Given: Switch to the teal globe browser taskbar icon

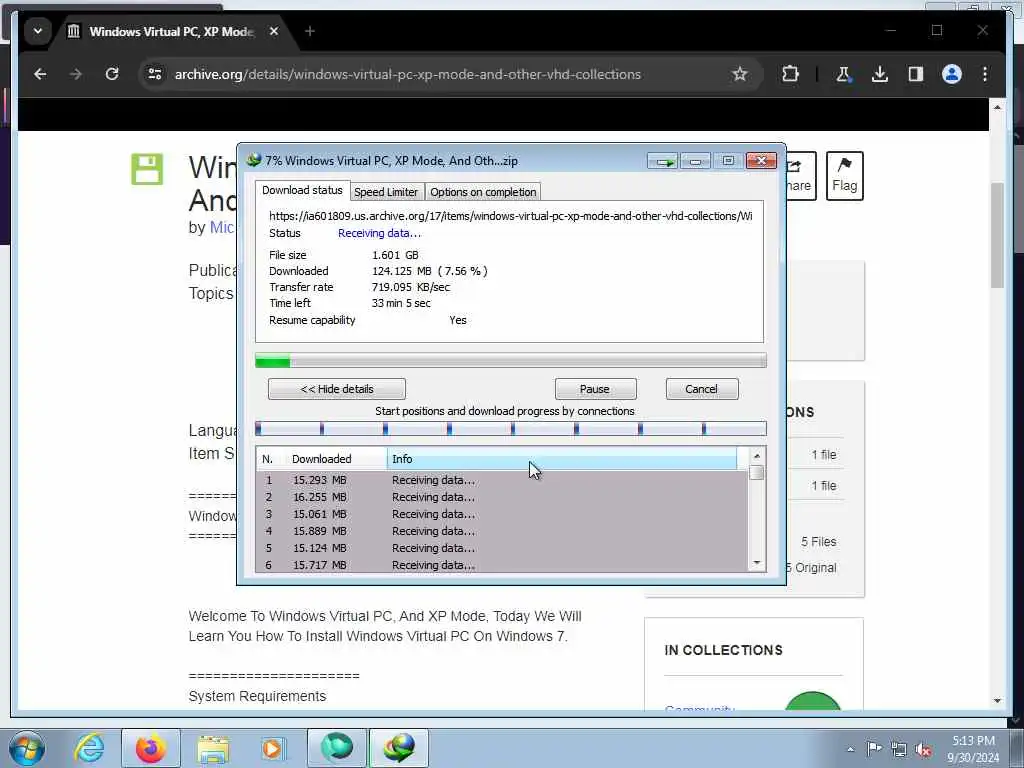Looking at the screenshot, I should tap(337, 748).
